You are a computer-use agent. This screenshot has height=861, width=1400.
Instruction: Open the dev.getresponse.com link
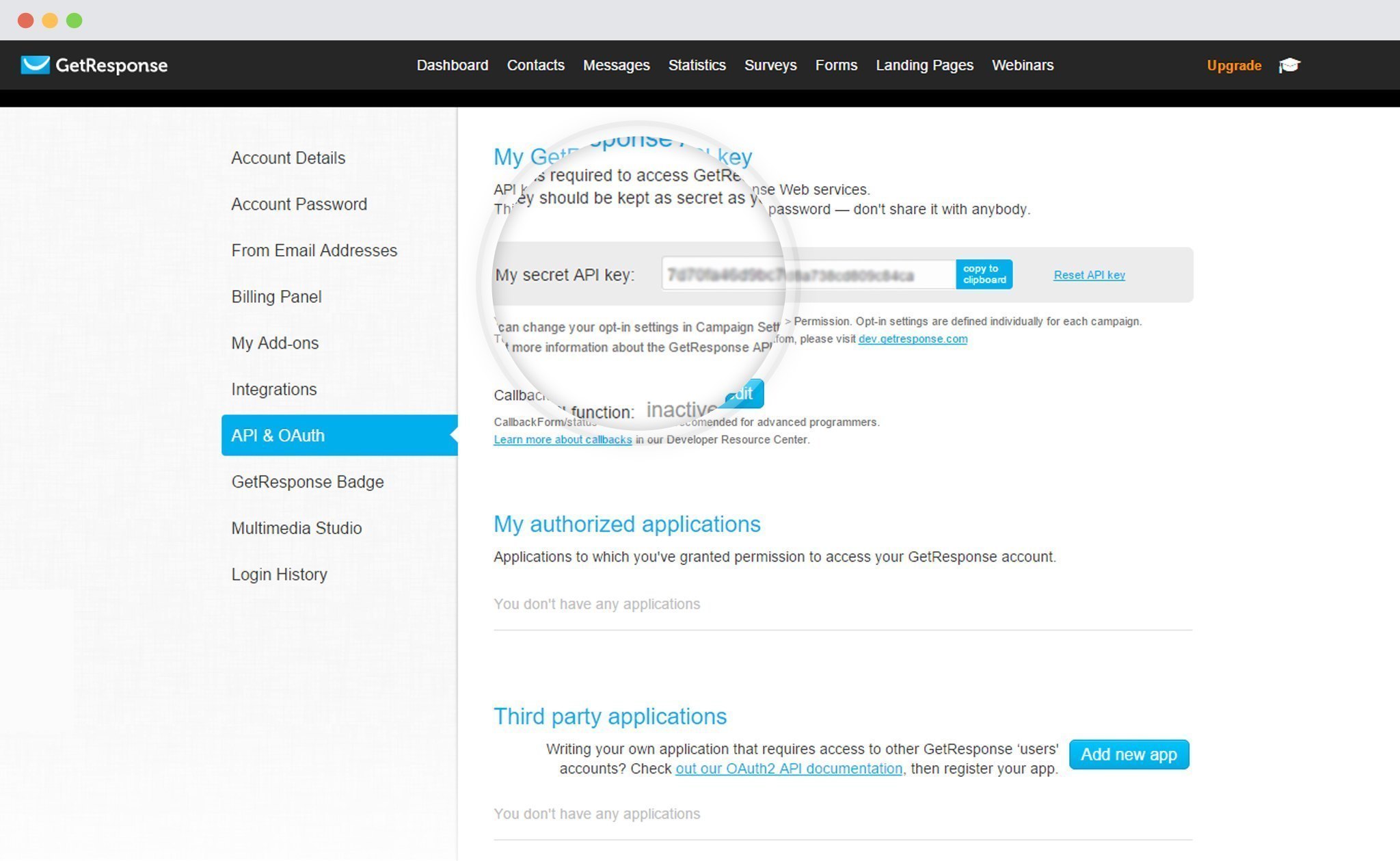click(x=913, y=339)
